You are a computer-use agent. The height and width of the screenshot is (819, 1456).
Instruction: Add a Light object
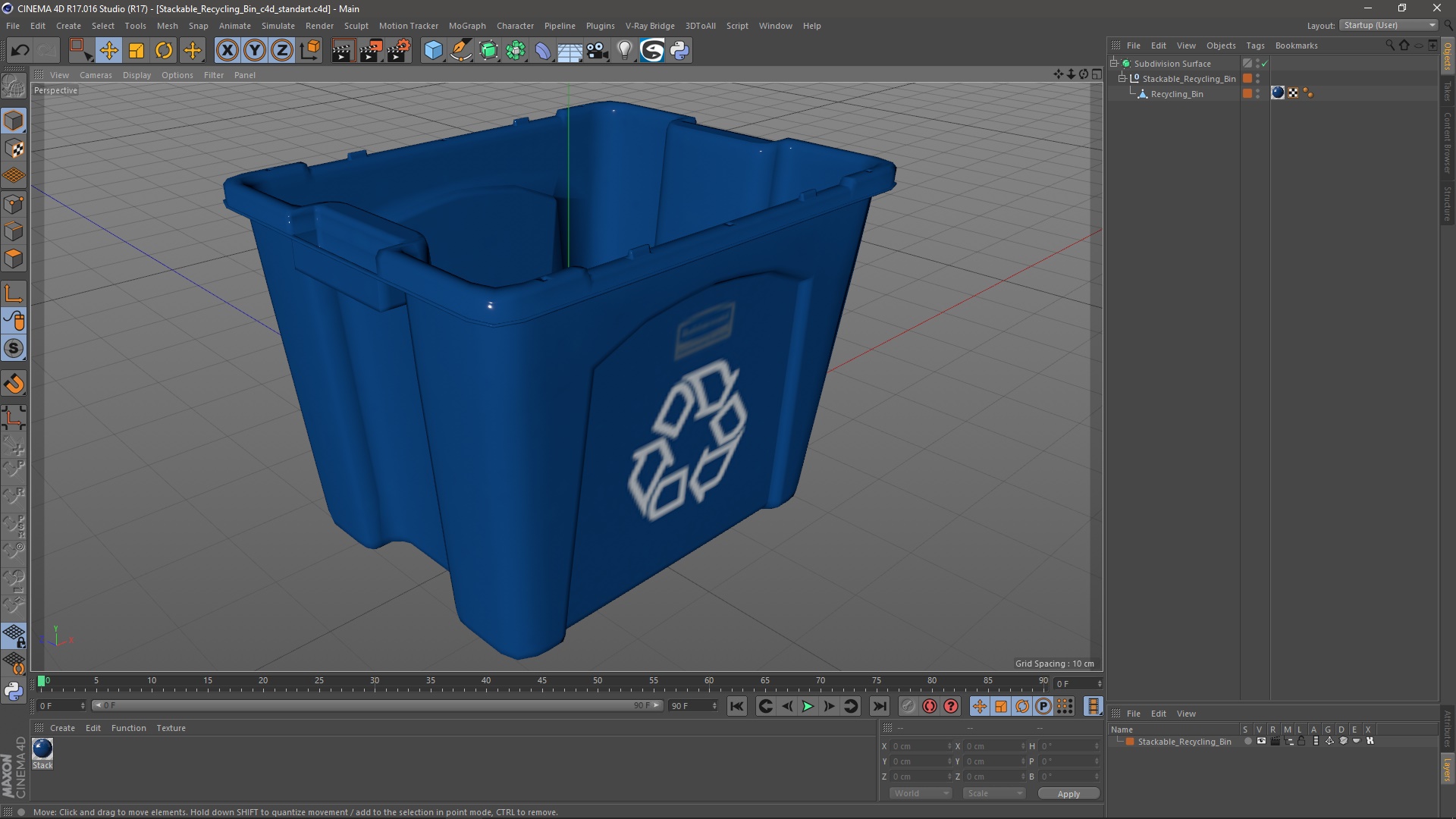click(625, 51)
